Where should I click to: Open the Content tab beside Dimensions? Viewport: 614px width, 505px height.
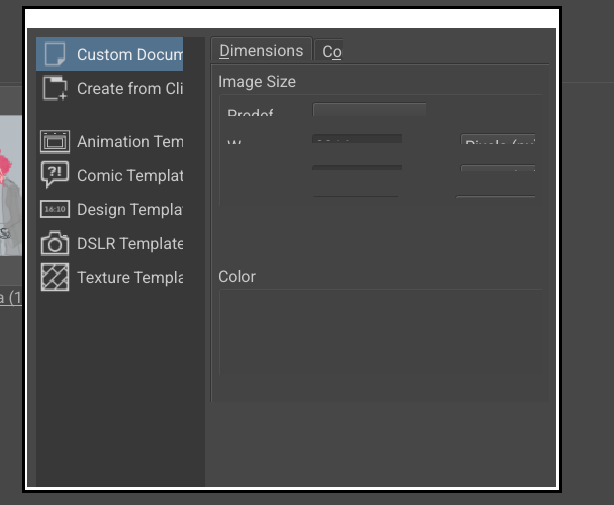click(331, 52)
